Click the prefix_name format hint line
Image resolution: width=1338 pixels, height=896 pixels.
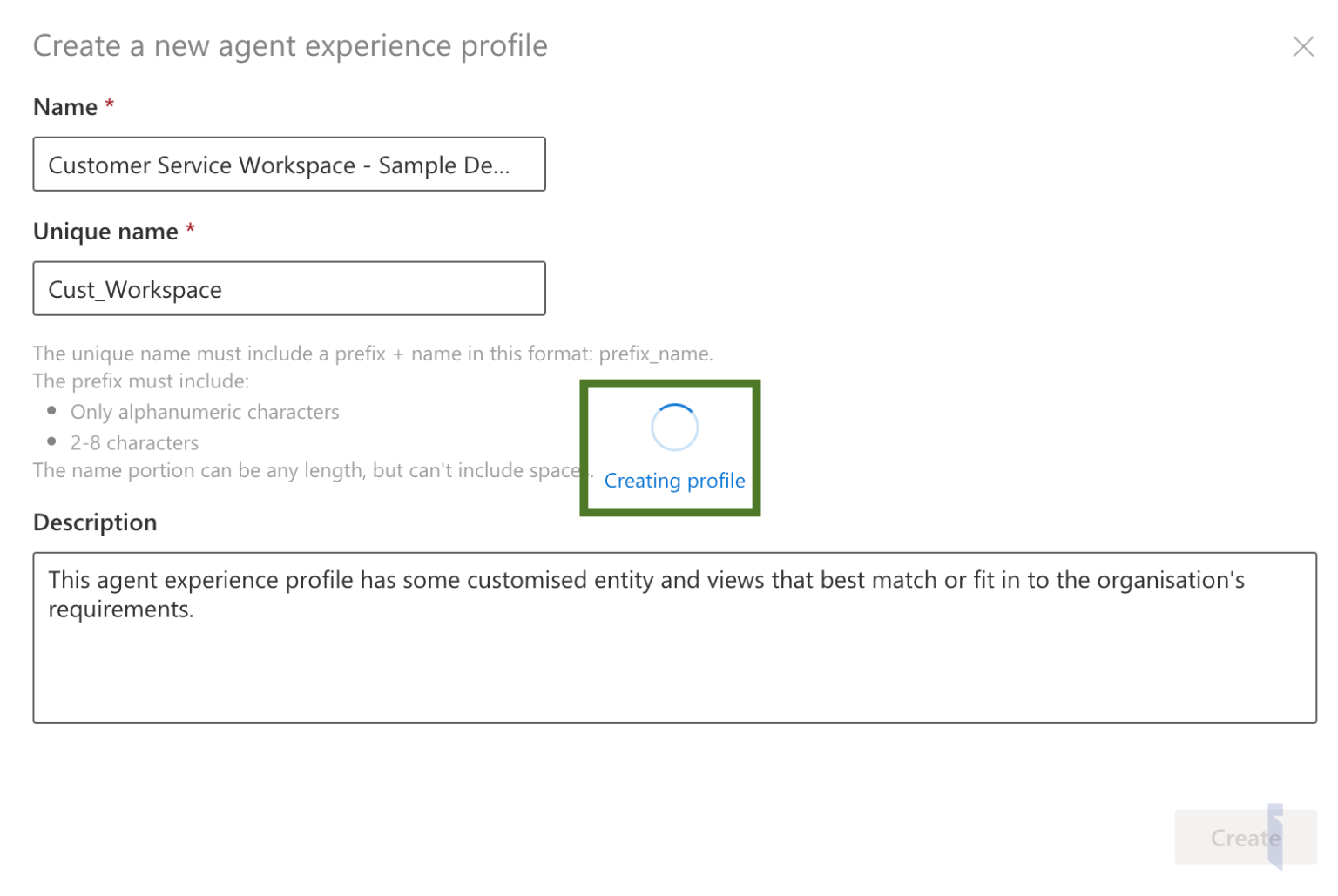[372, 354]
